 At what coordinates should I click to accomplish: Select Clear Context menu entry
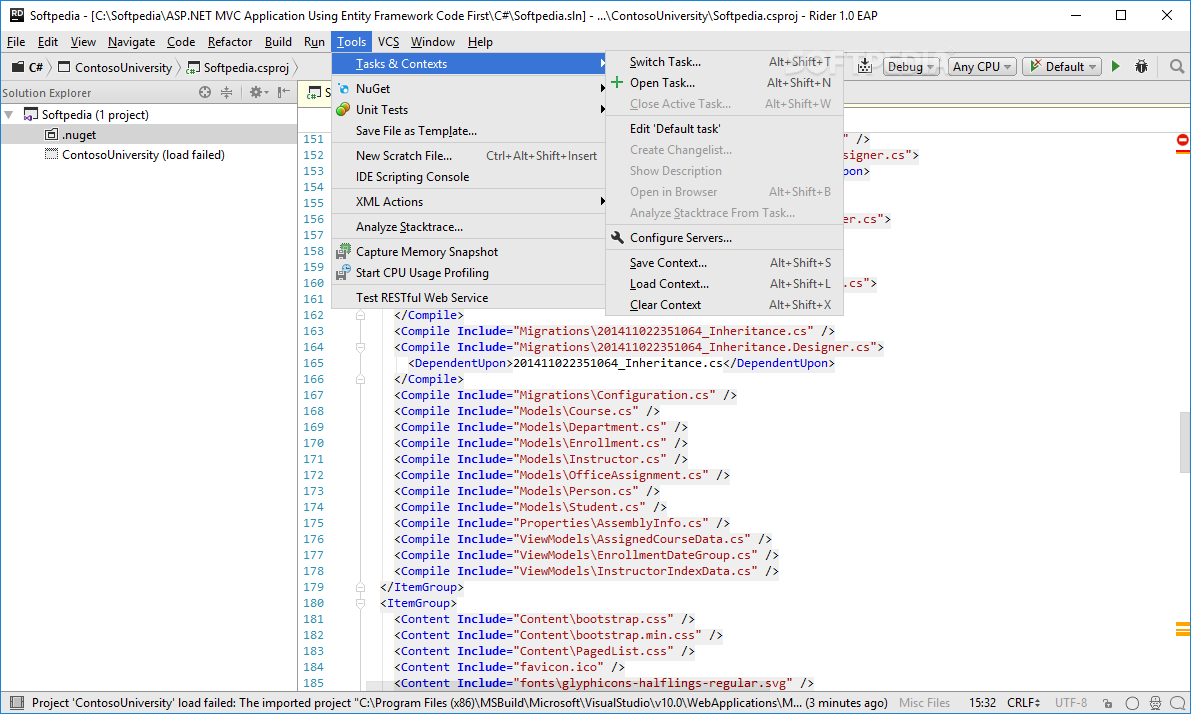725,305
